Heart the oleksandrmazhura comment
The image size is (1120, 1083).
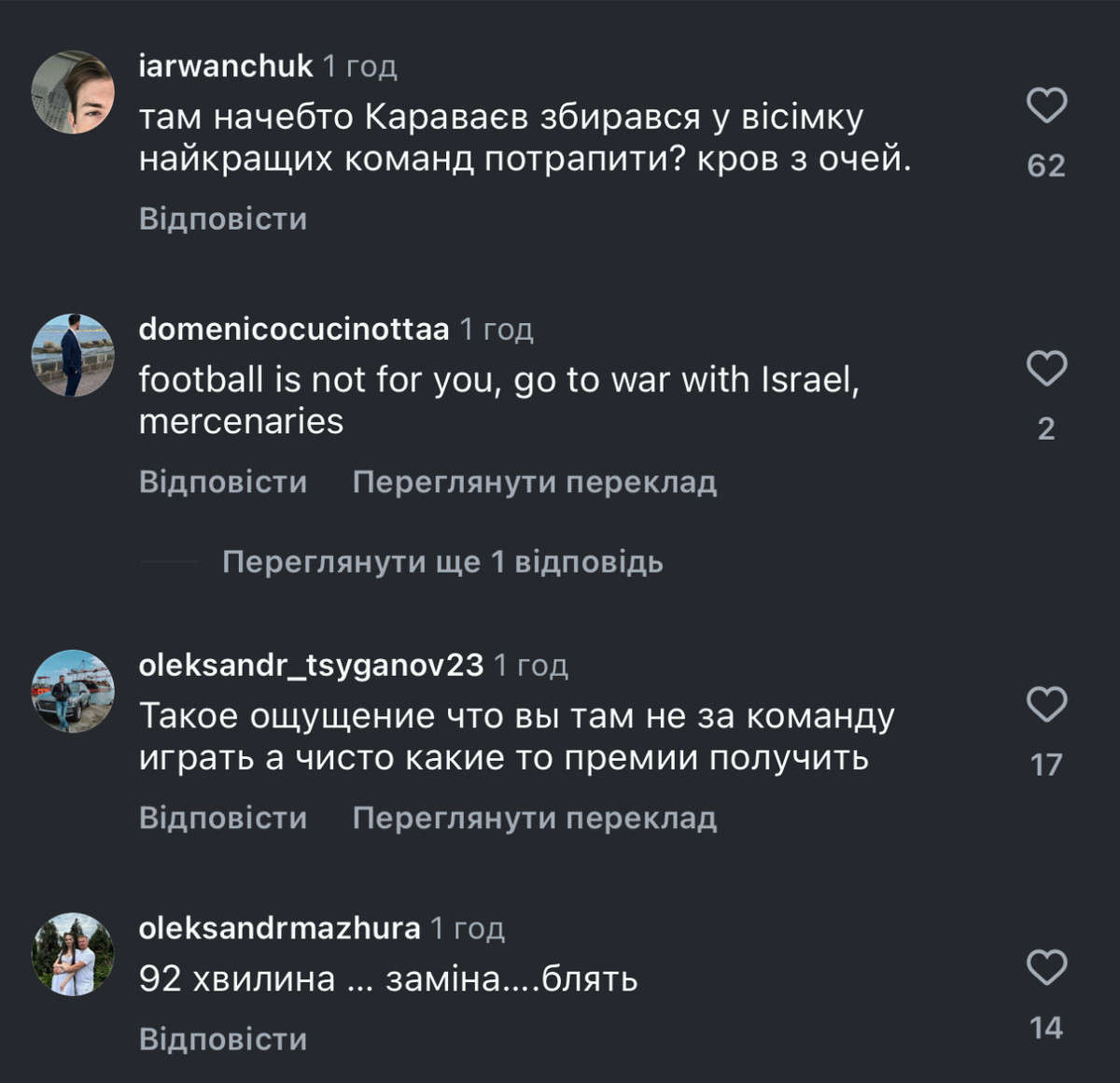click(x=1046, y=967)
